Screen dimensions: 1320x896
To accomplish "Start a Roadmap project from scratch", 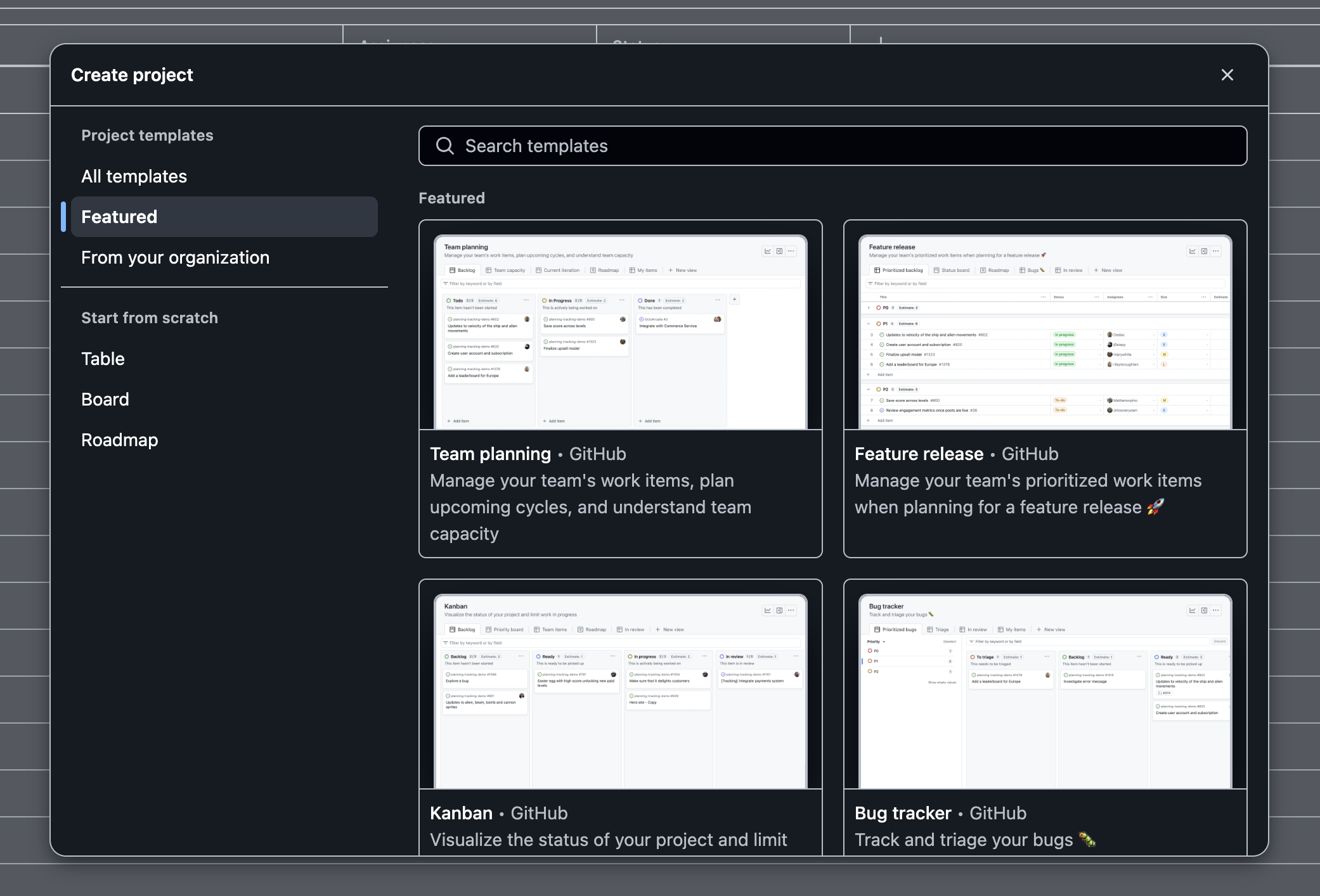I will (120, 440).
